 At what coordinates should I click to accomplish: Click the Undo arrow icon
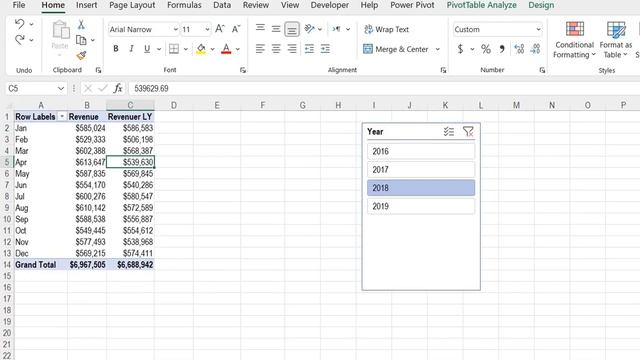coord(19,24)
